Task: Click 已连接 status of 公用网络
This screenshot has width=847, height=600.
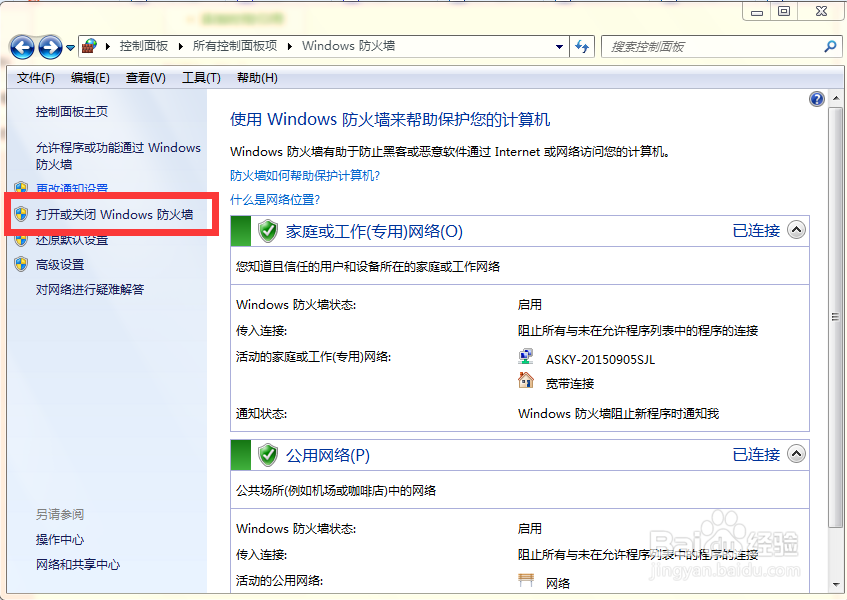Action: tap(756, 454)
